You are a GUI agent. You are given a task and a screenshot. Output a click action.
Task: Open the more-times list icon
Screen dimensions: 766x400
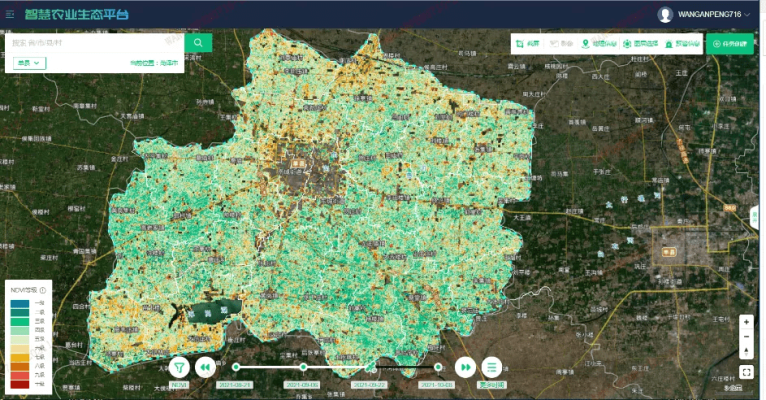point(492,367)
